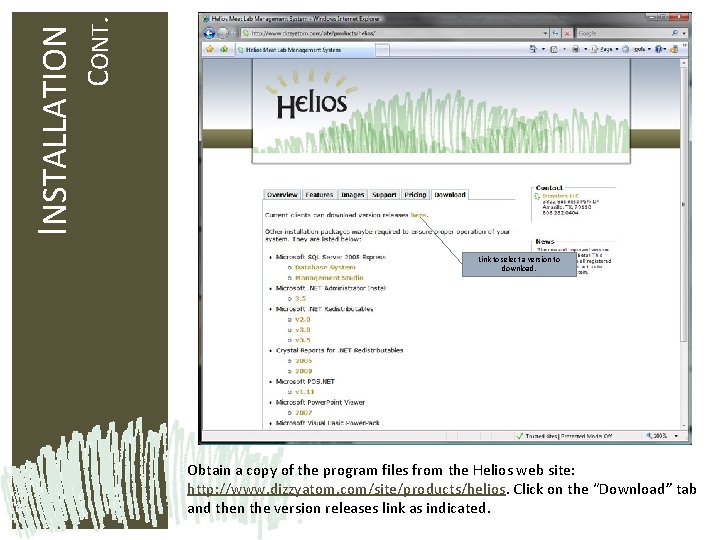720x540 pixels.
Task: Switch to the Support tab
Action: coord(384,195)
